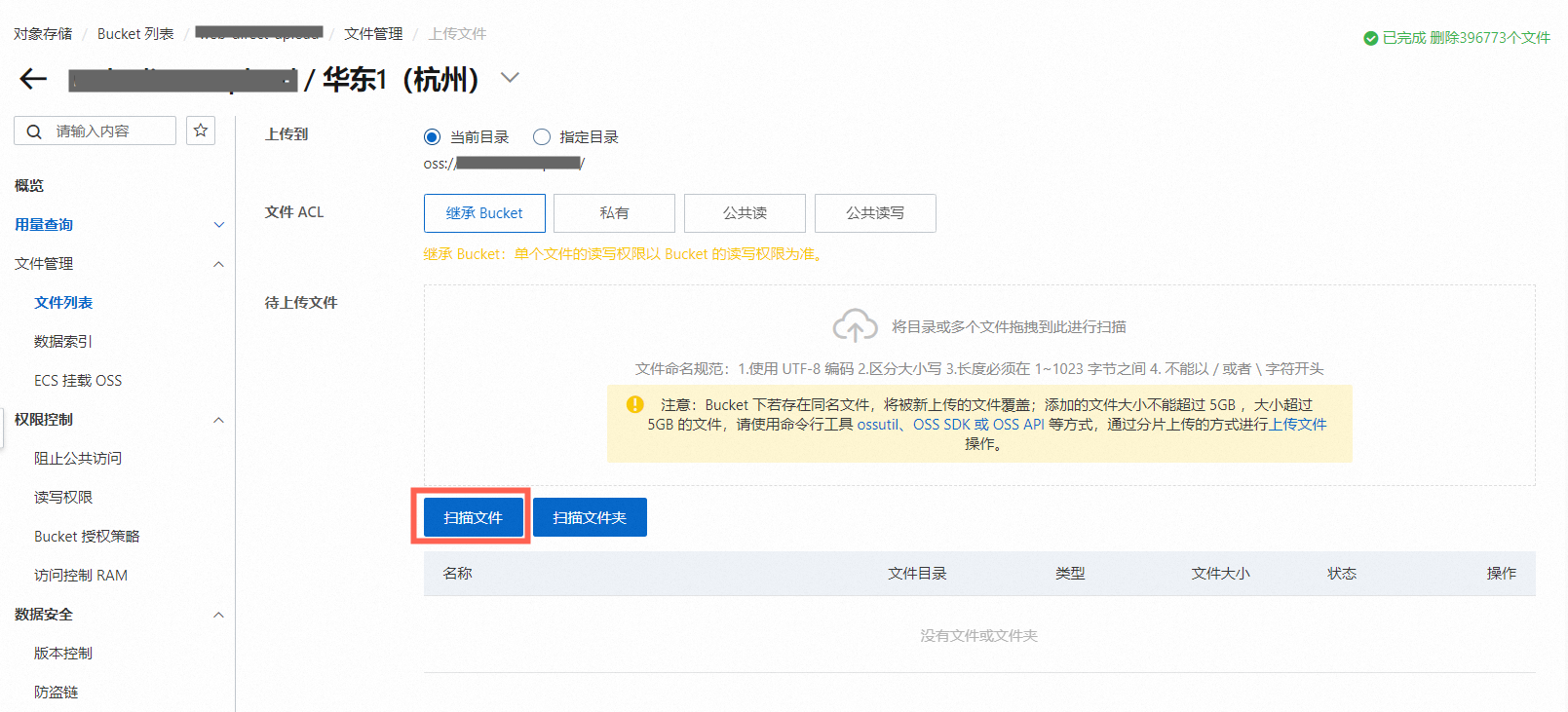The image size is (1568, 712).
Task: Go to Bucket 列表 breadcrumb
Action: pos(135,34)
